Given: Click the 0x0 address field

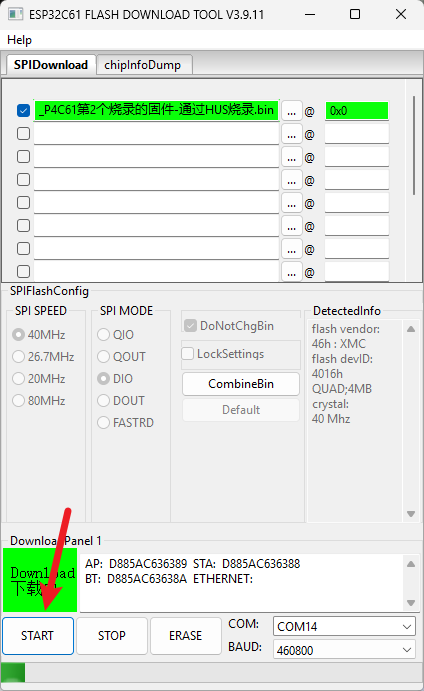Looking at the screenshot, I should click(x=357, y=111).
